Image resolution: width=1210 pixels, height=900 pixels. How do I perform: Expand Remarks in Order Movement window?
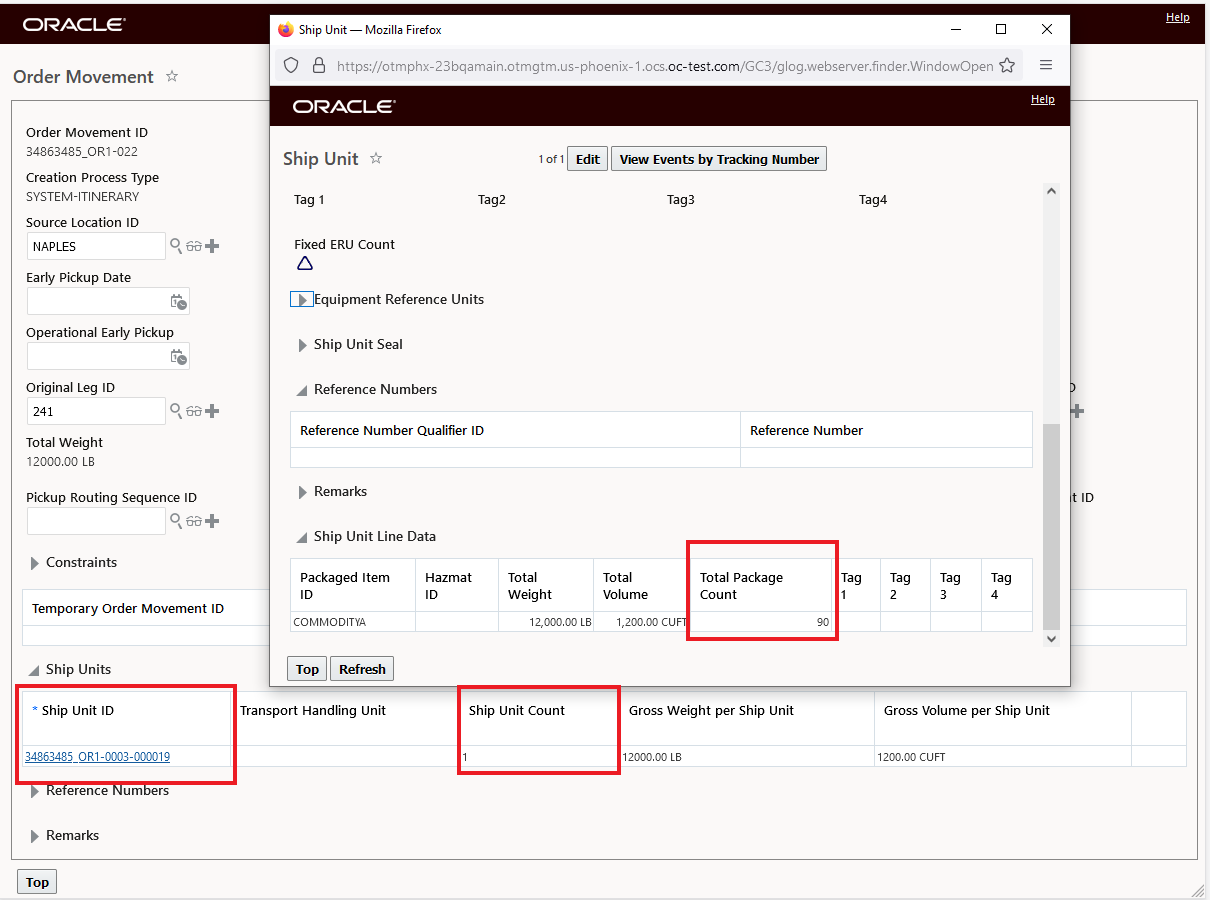coord(35,836)
